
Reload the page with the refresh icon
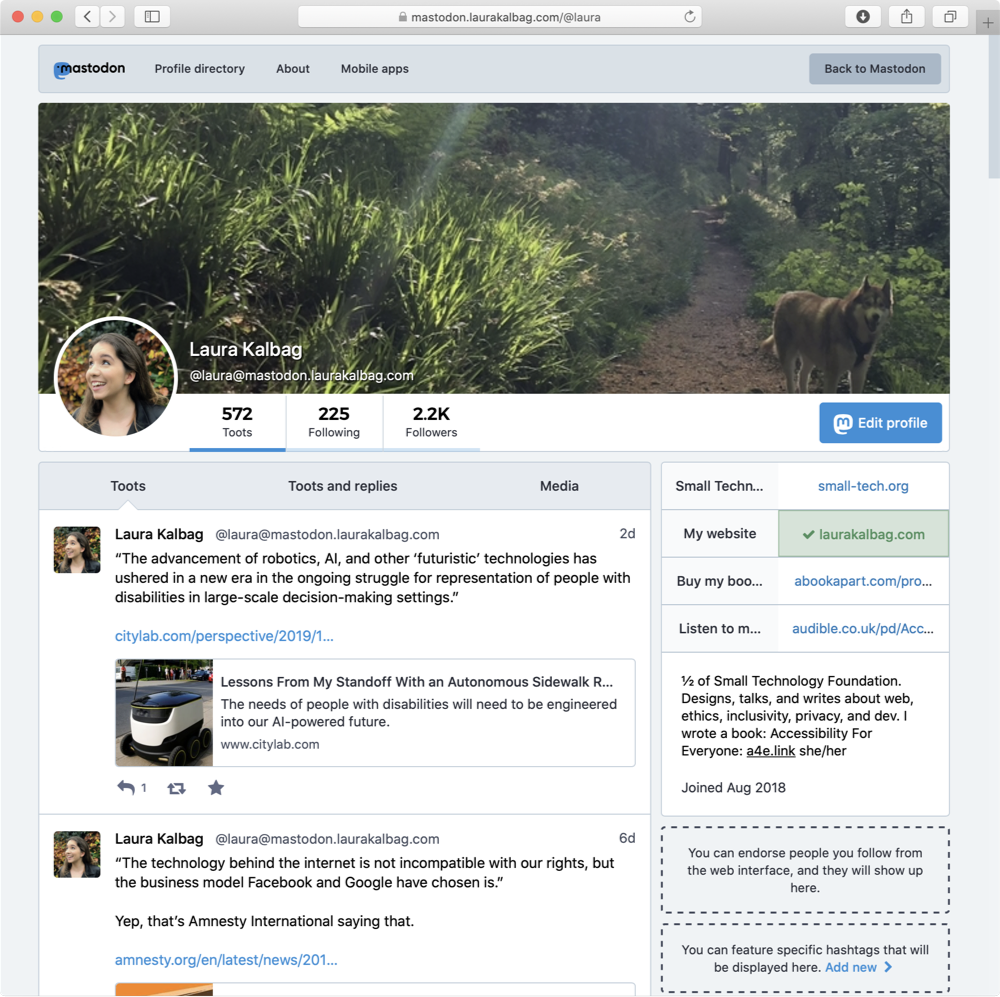point(689,17)
